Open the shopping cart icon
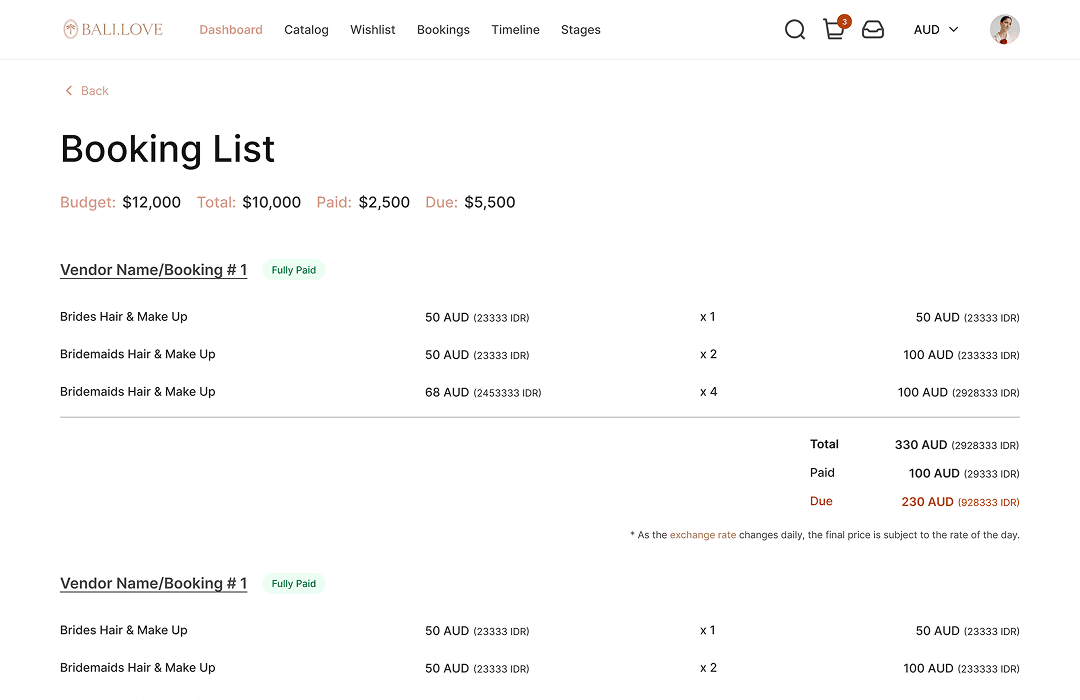1080x700 pixels. [833, 30]
